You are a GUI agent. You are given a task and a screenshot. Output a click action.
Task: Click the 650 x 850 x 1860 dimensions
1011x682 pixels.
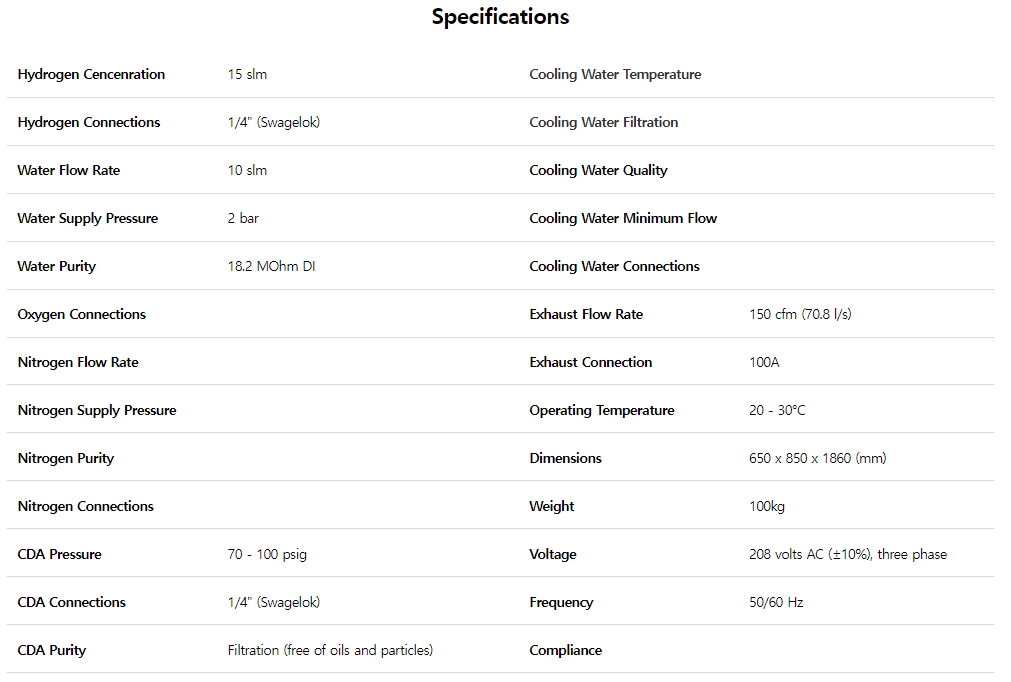[x=817, y=458]
